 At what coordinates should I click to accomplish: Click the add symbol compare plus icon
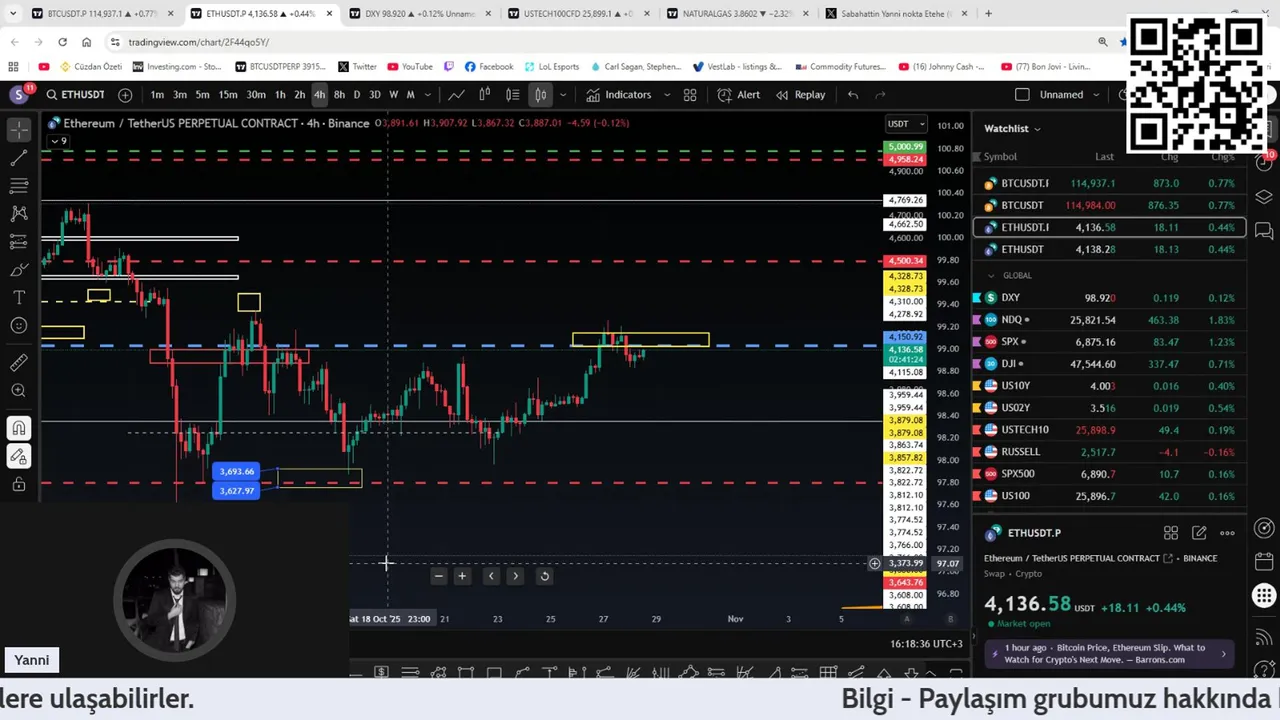[x=125, y=95]
